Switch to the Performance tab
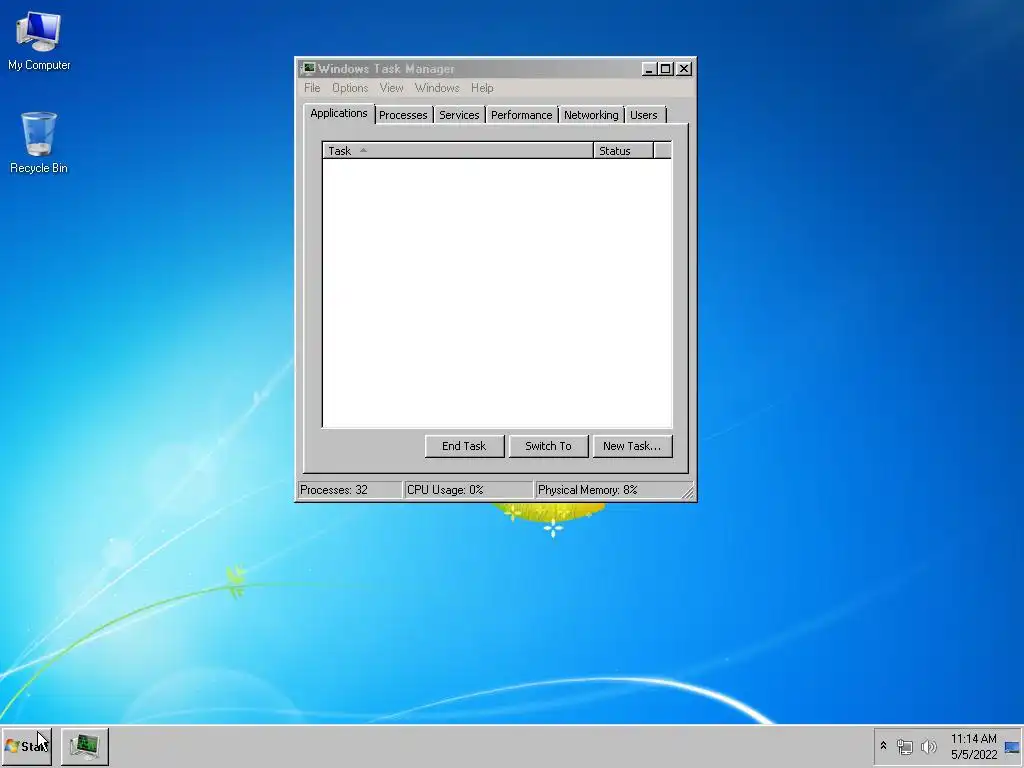The width and height of the screenshot is (1024, 768). tap(521, 115)
